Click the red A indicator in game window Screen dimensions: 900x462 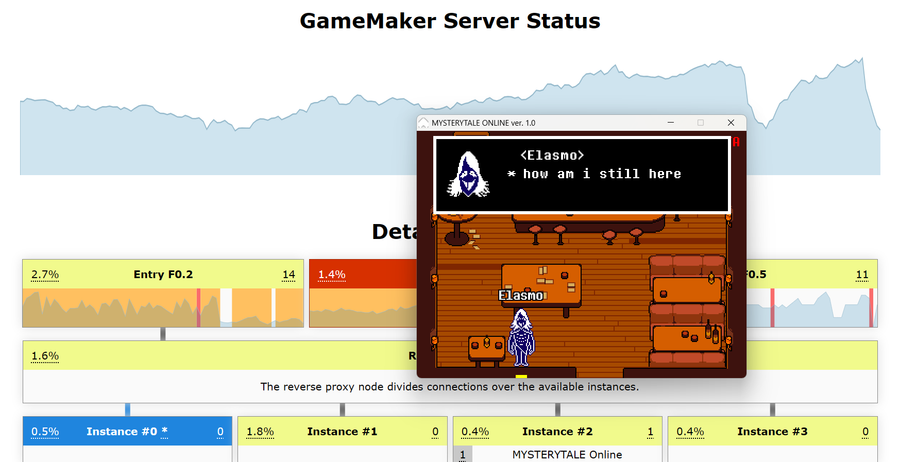pyautogui.click(x=736, y=141)
